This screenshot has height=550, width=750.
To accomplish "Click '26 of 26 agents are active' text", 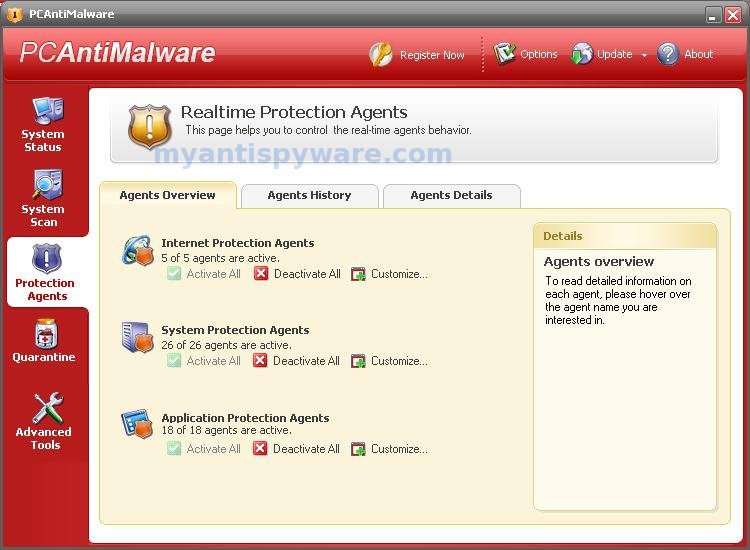I will pyautogui.click(x=226, y=345).
